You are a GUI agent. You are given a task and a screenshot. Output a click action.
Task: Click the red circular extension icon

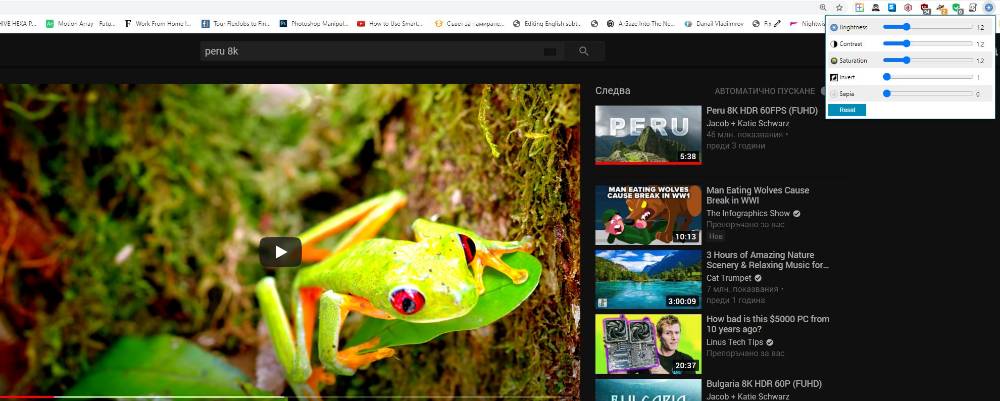[x=908, y=8]
